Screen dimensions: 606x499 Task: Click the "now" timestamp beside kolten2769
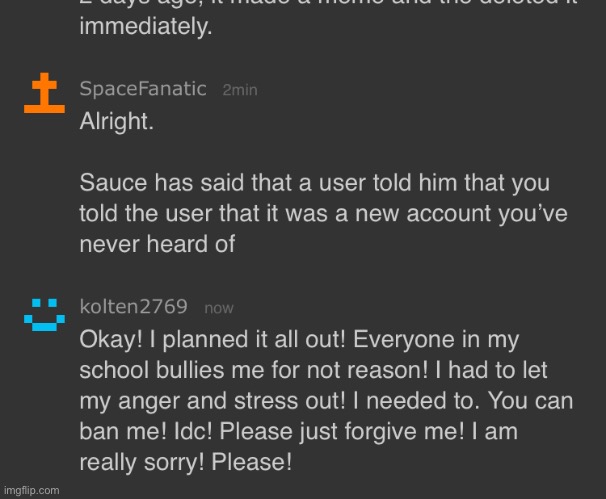[x=218, y=308]
